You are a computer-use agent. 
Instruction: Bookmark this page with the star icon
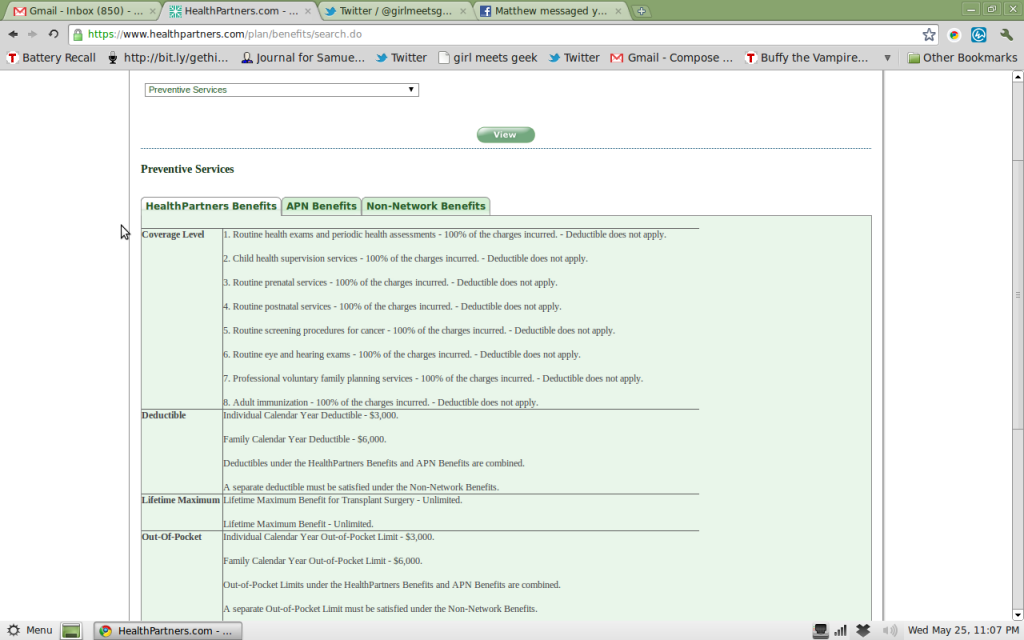click(929, 35)
